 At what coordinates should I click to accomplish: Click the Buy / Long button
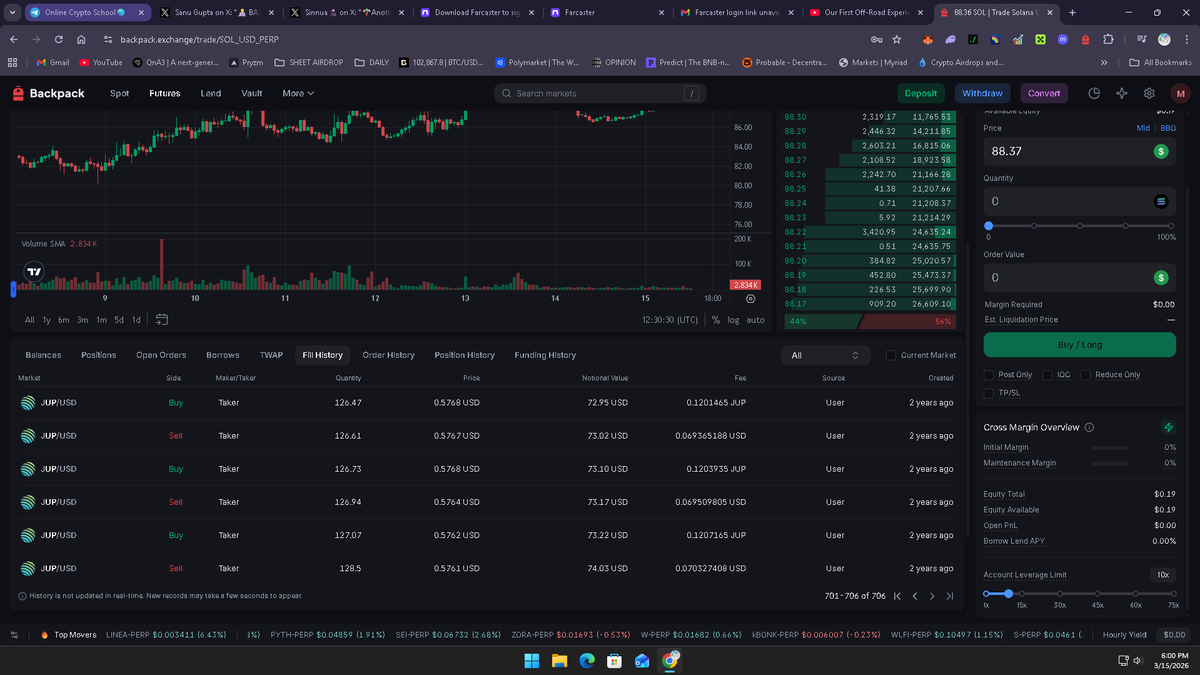[x=1080, y=344]
